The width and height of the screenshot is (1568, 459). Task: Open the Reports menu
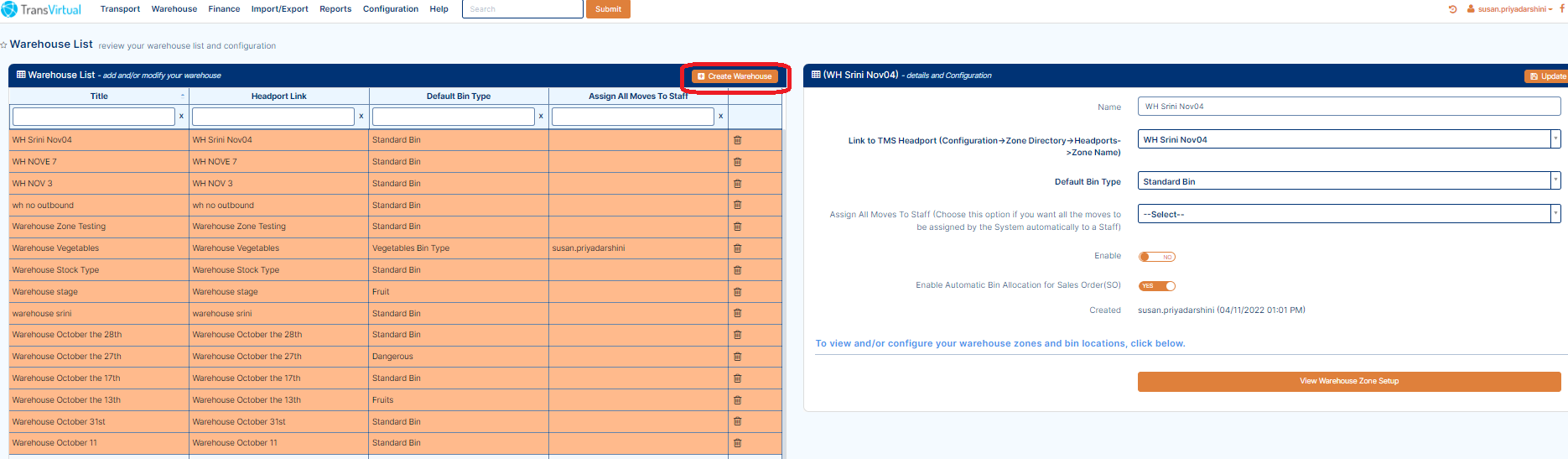335,9
